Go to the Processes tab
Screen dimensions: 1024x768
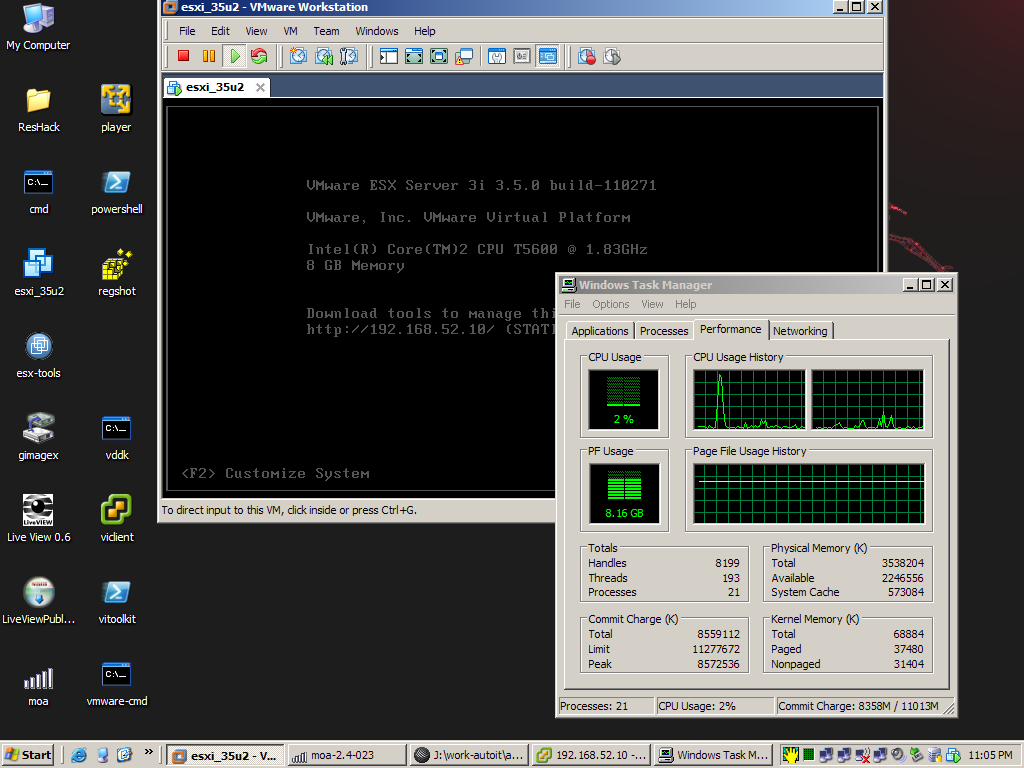click(664, 331)
